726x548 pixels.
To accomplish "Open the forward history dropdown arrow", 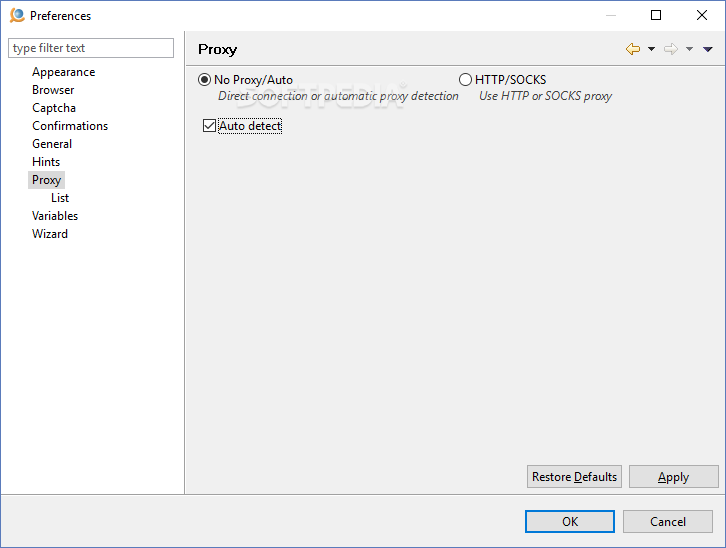I will click(689, 49).
